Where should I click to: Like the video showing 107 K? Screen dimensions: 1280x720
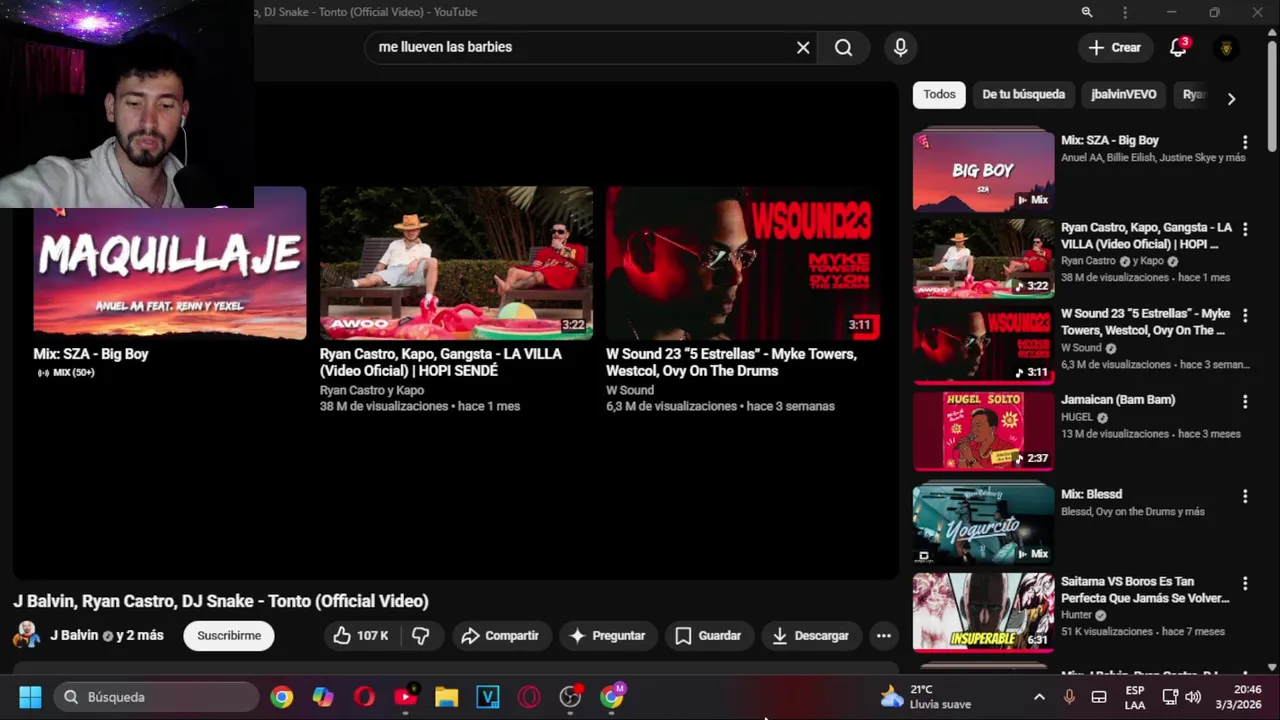(x=360, y=635)
